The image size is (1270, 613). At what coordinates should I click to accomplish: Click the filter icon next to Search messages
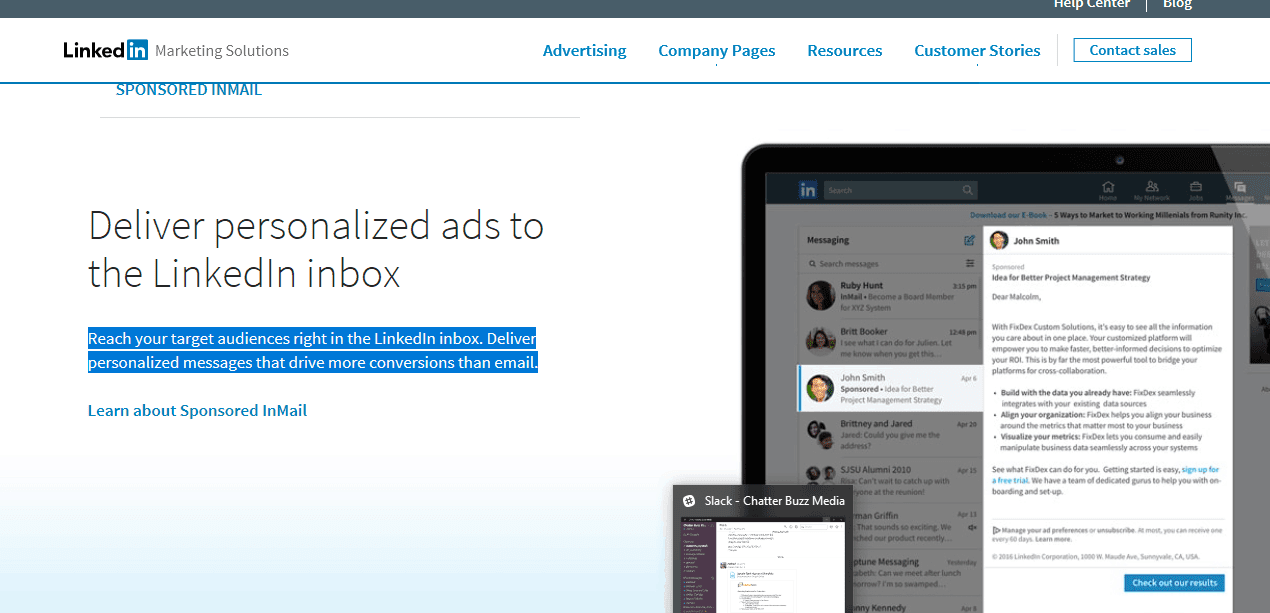coord(970,263)
